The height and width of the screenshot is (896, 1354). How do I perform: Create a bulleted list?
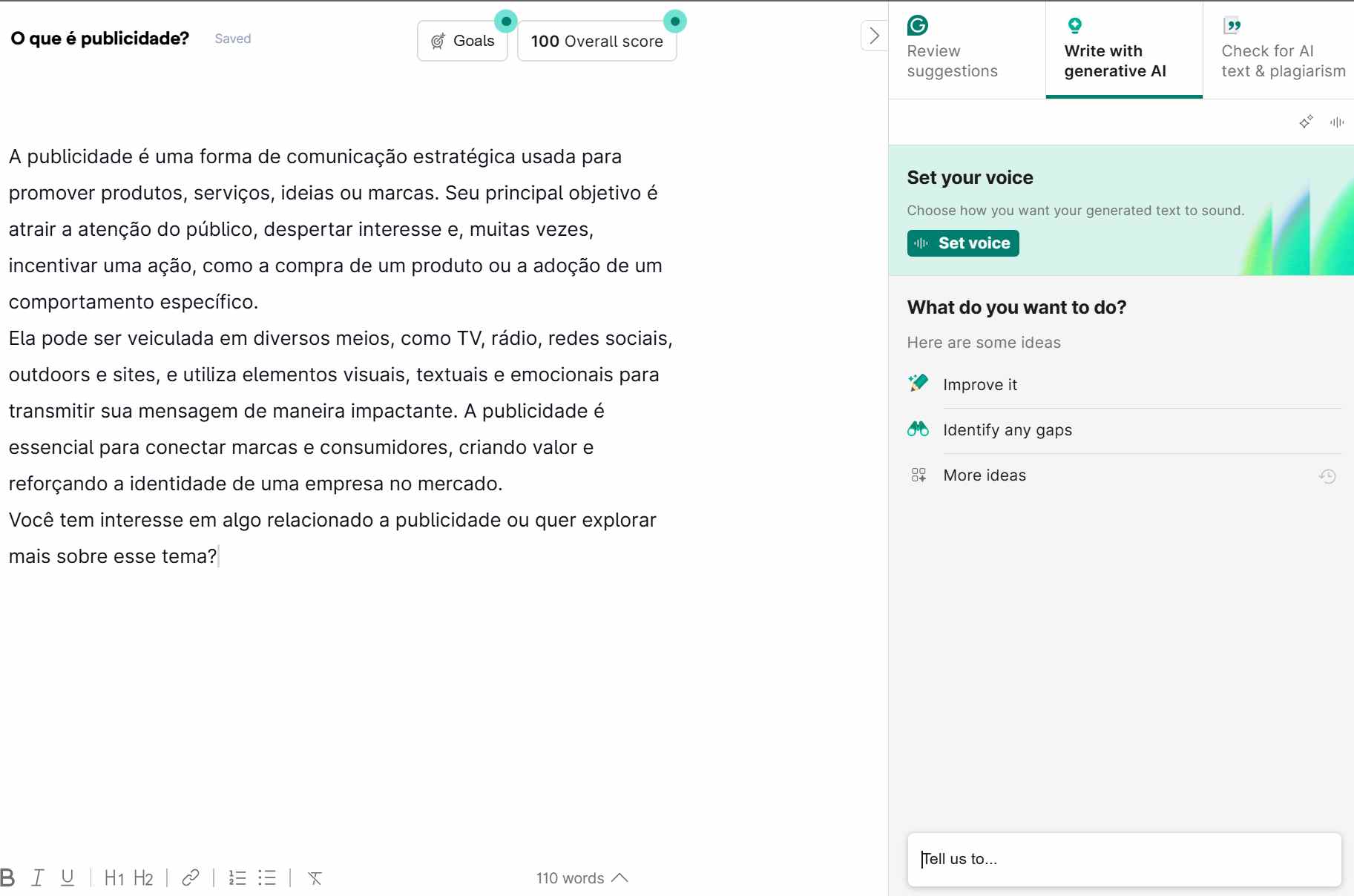point(267,878)
